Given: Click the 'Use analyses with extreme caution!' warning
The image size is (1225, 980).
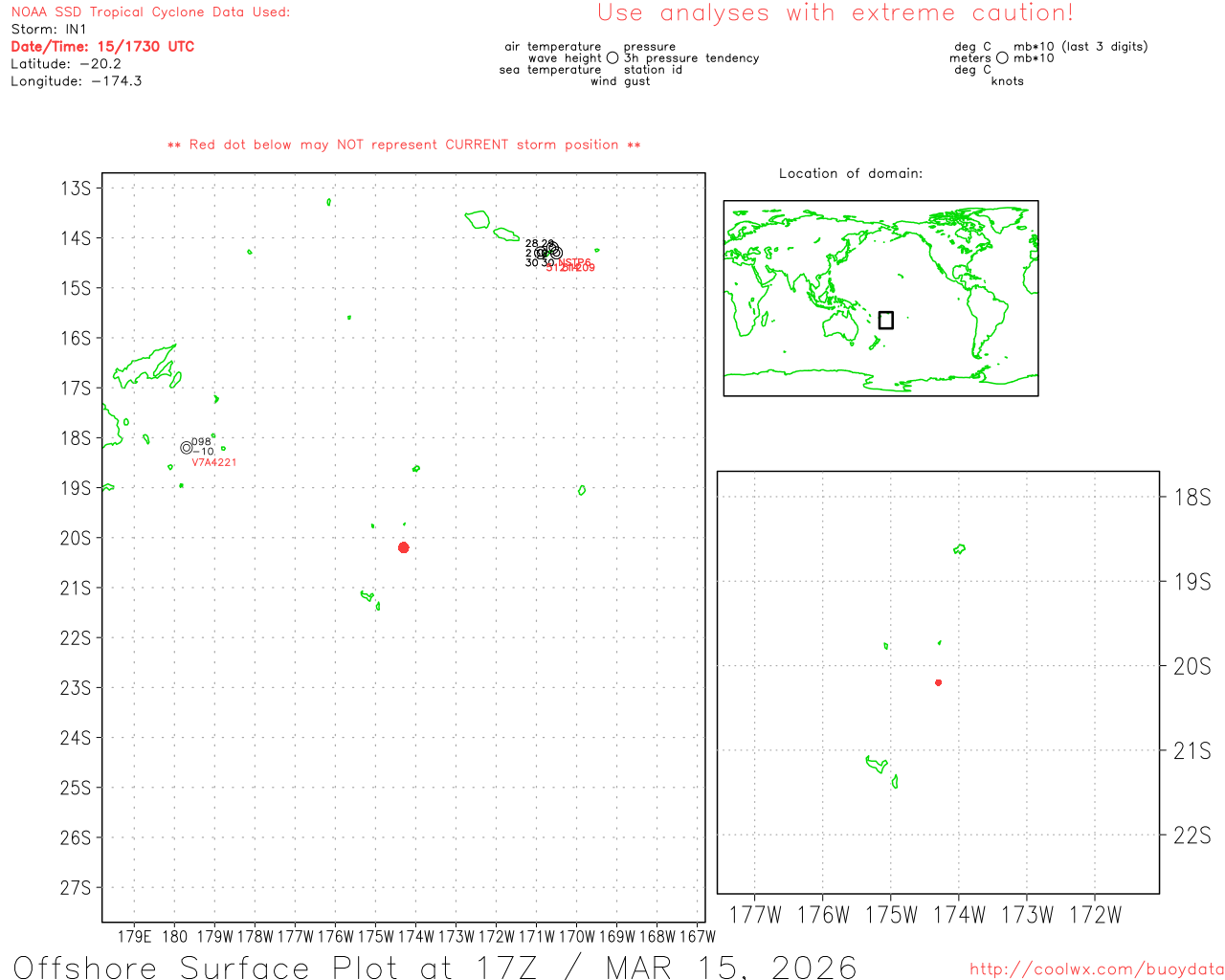Looking at the screenshot, I should click(x=835, y=13).
